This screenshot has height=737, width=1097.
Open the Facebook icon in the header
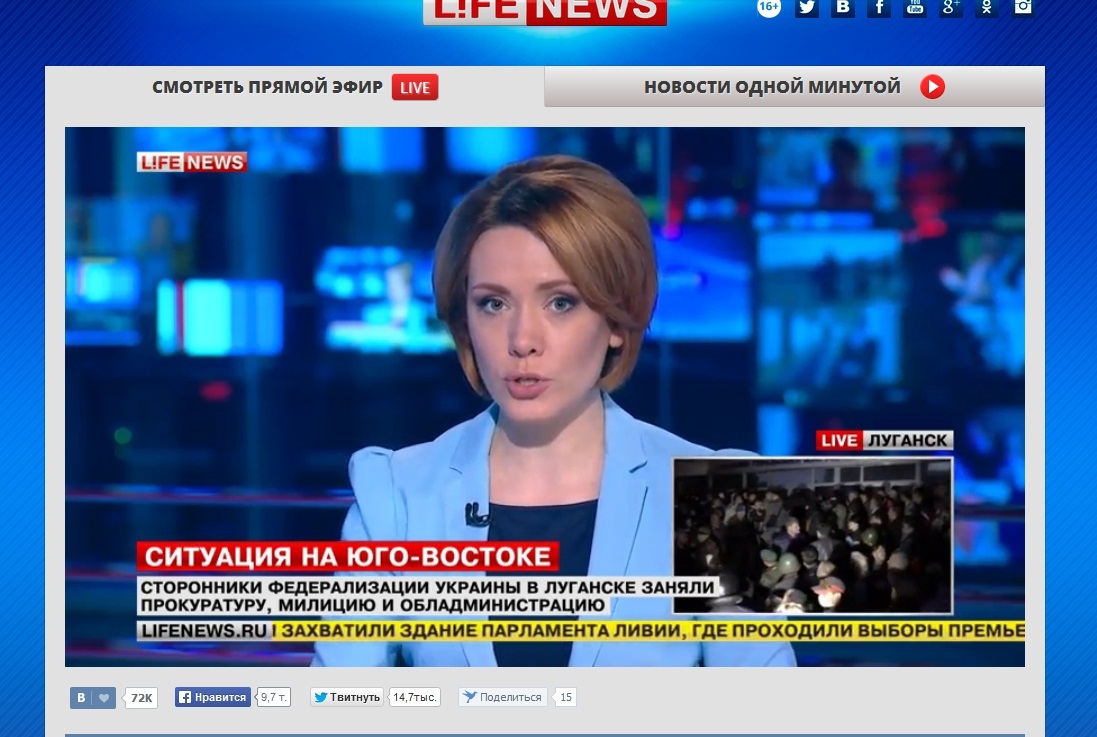click(879, 8)
